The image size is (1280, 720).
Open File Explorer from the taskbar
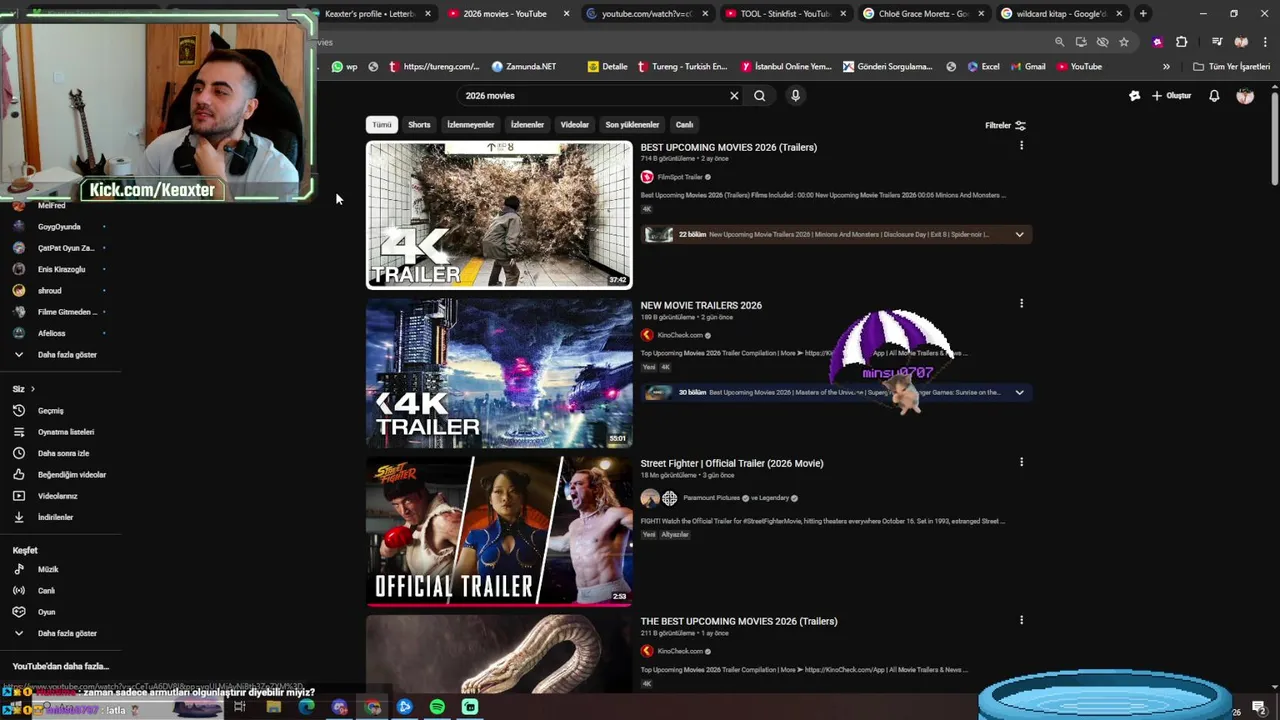coord(273,707)
